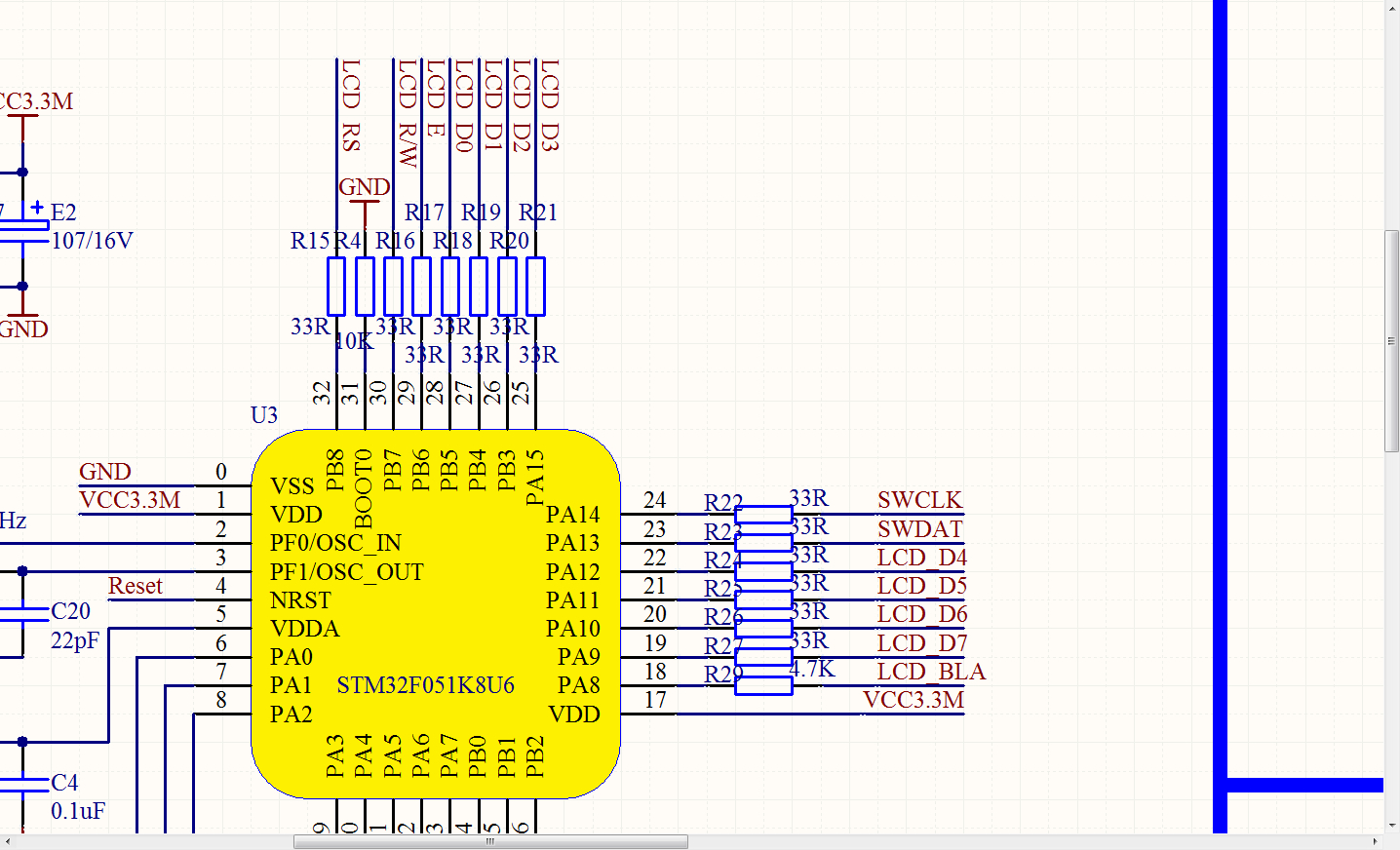This screenshot has width=1400, height=850.
Task: Click the R21 resistor designator
Action: pos(538,212)
